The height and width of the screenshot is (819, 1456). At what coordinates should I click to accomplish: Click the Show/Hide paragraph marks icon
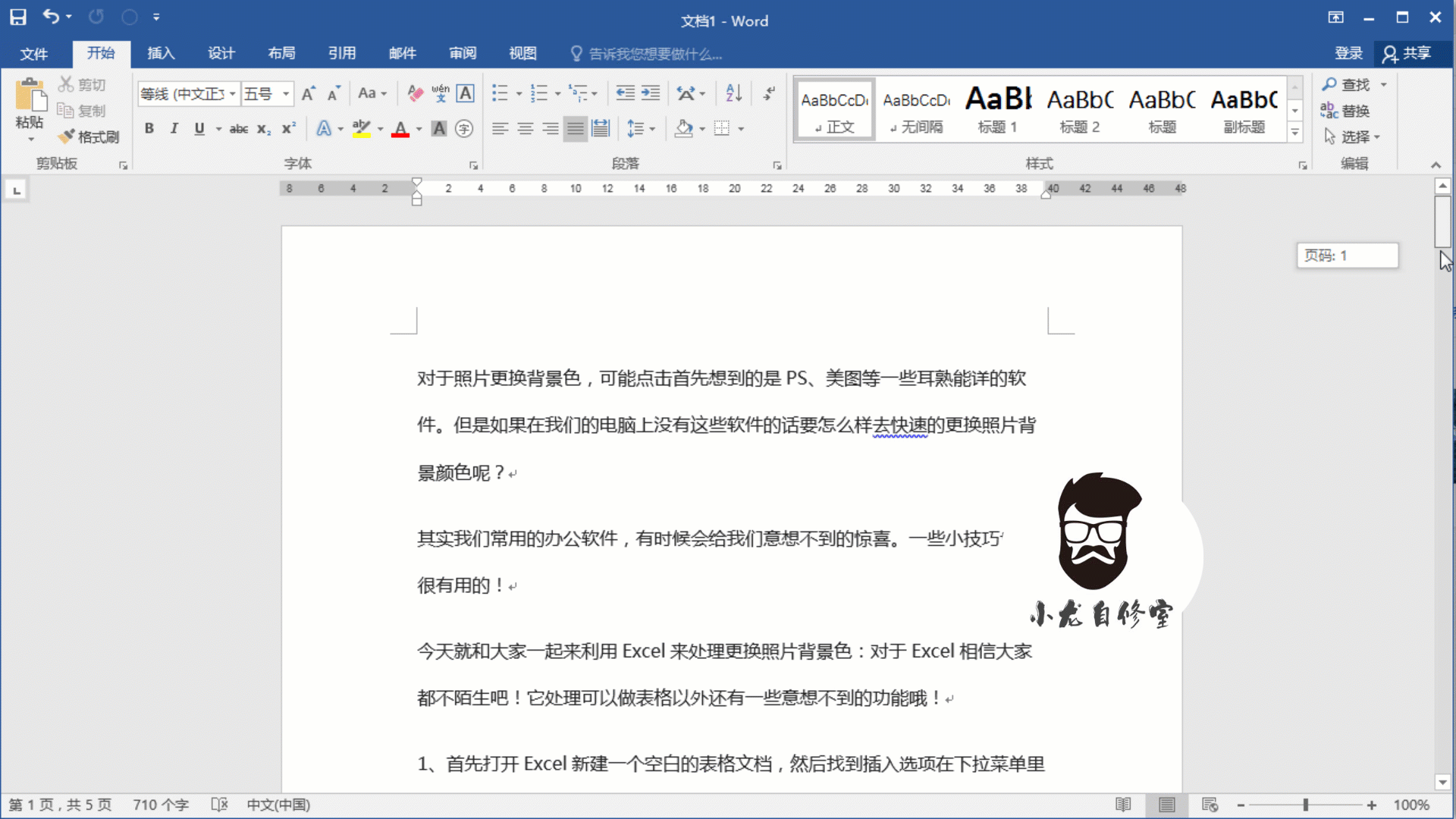click(x=769, y=93)
